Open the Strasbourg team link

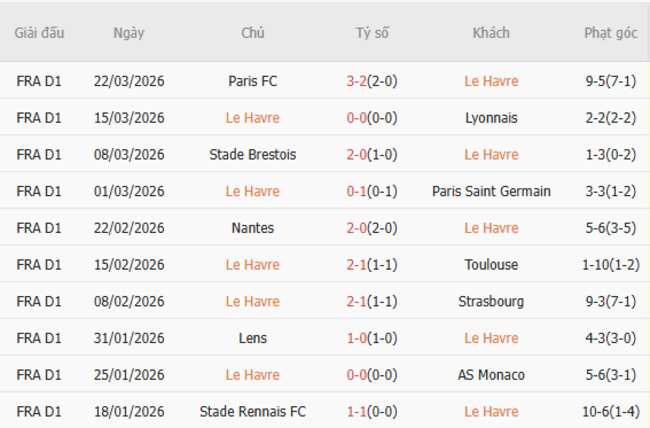pos(491,301)
